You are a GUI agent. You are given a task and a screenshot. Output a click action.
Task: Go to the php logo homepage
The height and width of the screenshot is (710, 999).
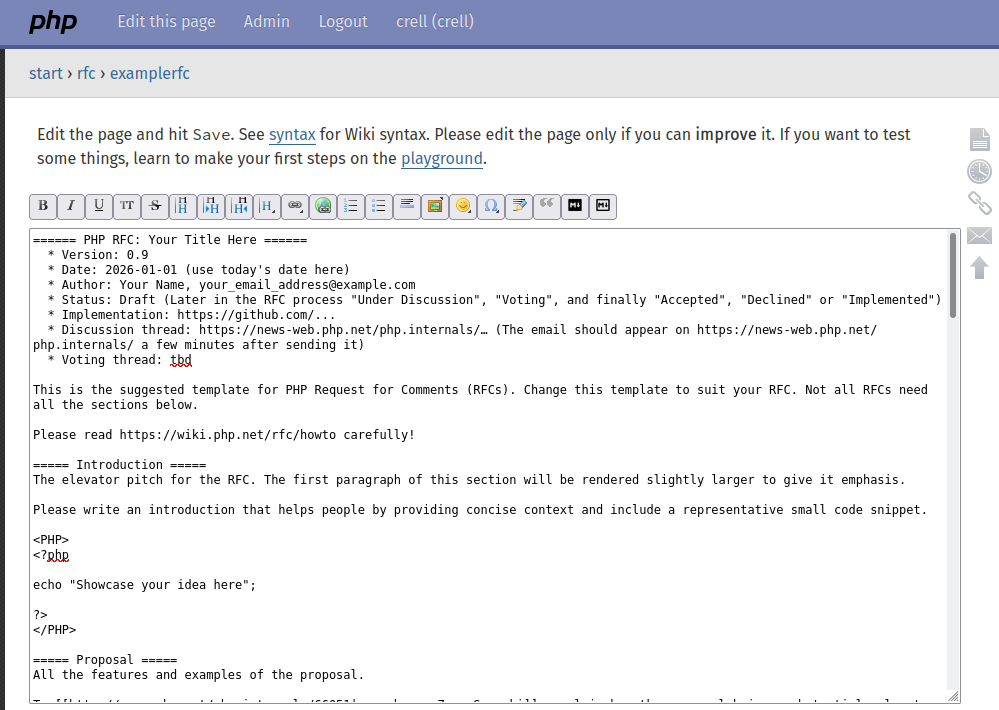click(x=53, y=22)
